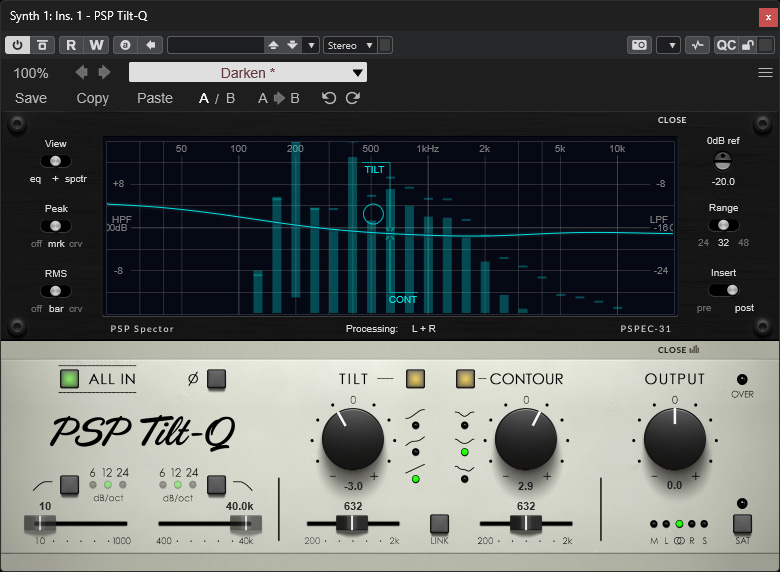Open the Stereo routing dropdown

(351, 45)
